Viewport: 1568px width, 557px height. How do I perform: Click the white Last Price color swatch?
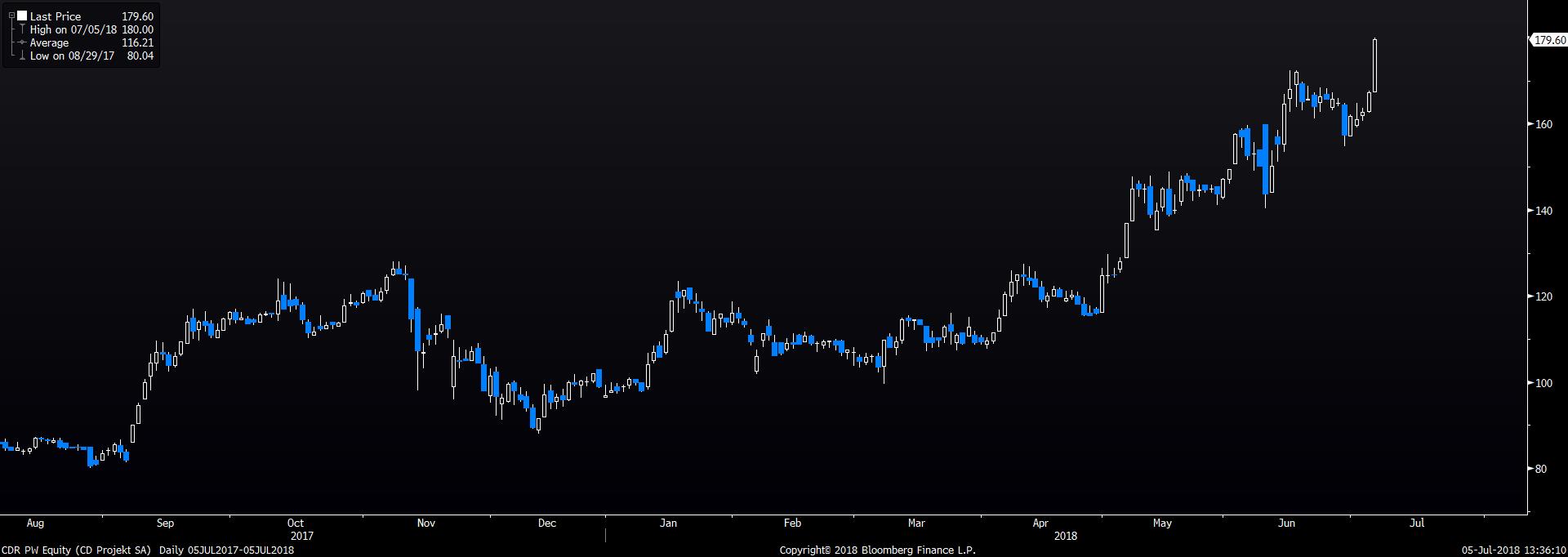click(x=22, y=16)
